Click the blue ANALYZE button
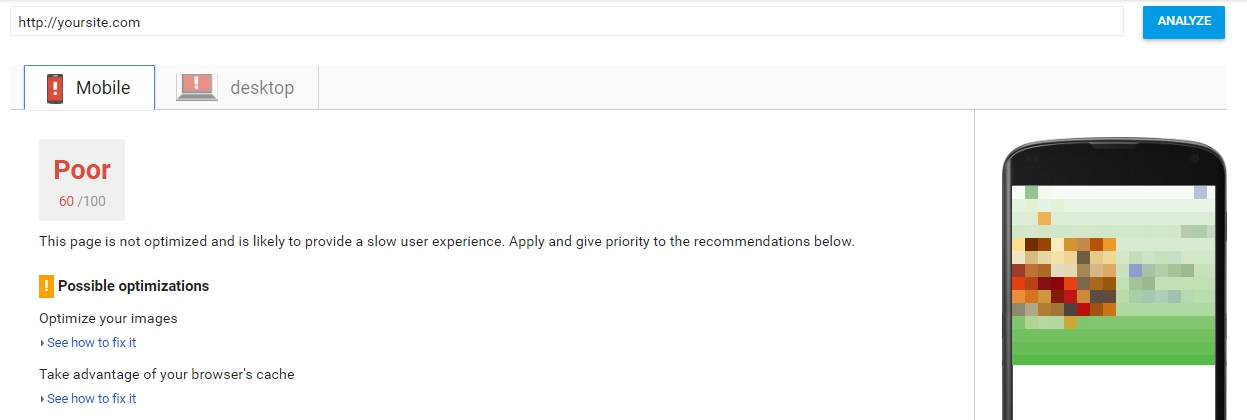The width and height of the screenshot is (1247, 420). (1184, 21)
